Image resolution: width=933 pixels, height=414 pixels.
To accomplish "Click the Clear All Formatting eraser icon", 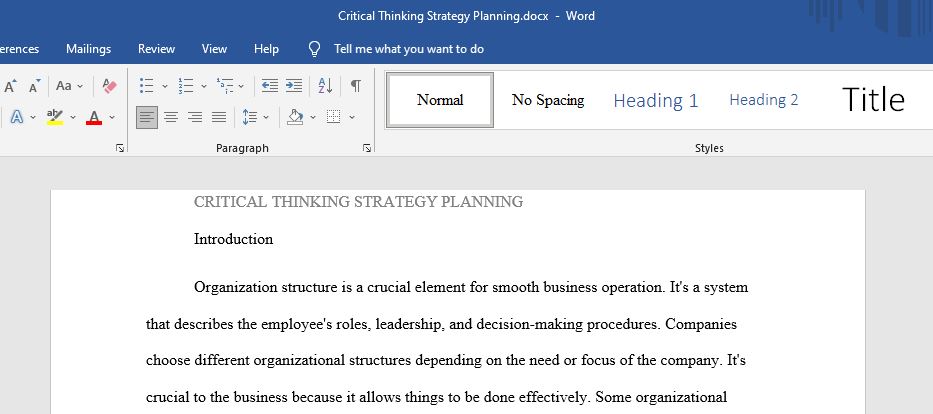I will click(x=109, y=86).
